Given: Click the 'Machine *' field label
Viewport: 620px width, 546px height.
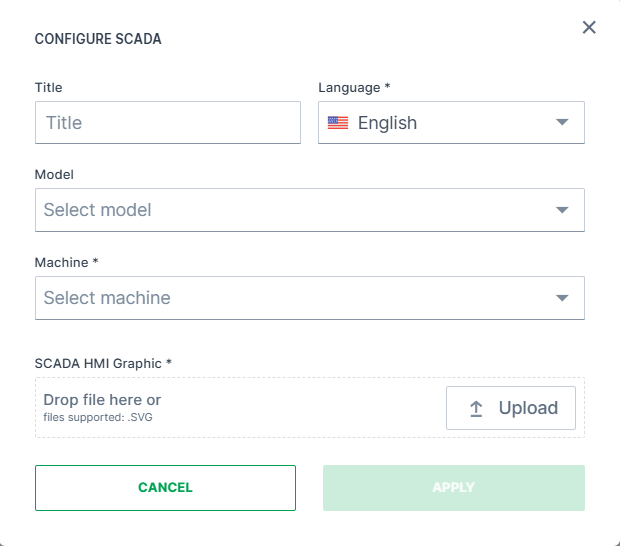Looking at the screenshot, I should (x=66, y=262).
